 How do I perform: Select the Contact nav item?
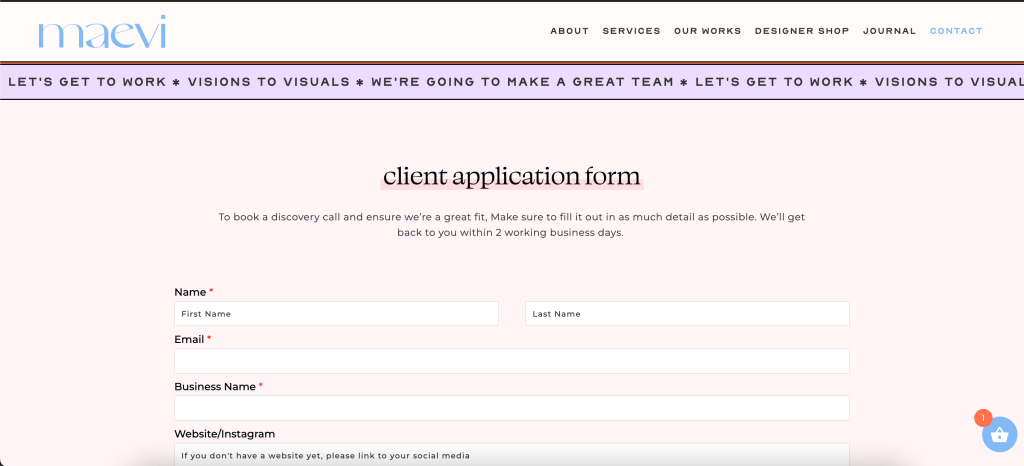click(x=956, y=31)
